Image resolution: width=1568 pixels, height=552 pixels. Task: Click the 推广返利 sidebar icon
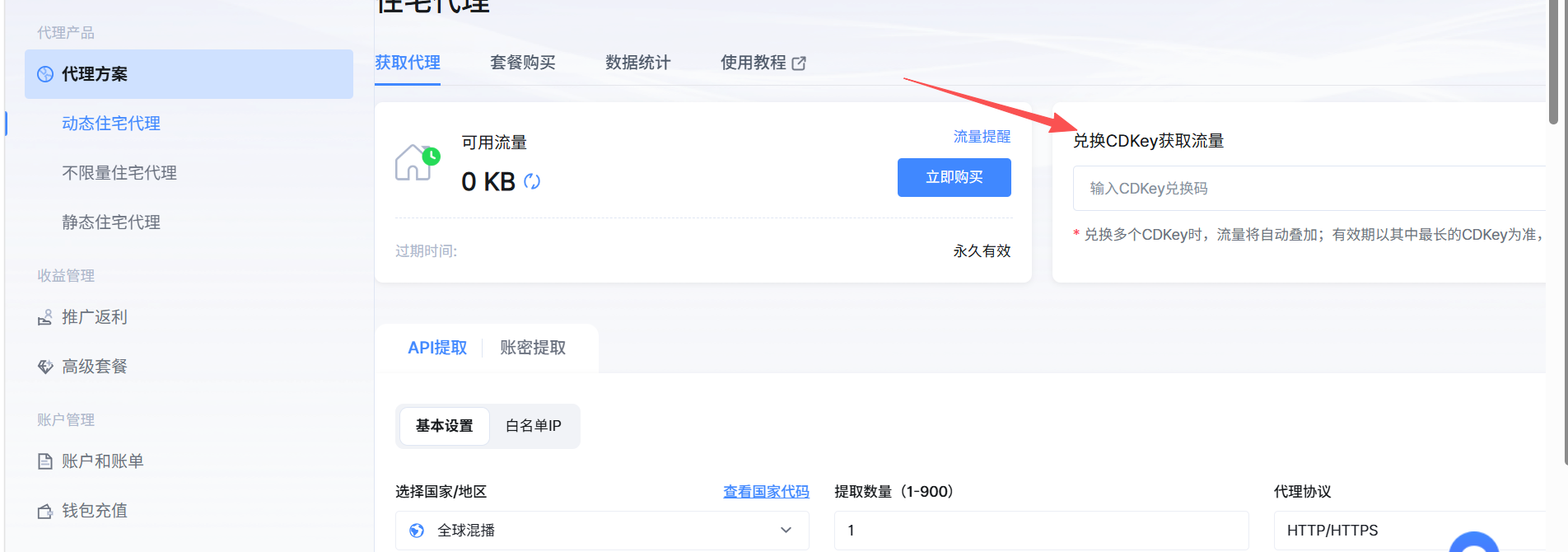pos(45,318)
